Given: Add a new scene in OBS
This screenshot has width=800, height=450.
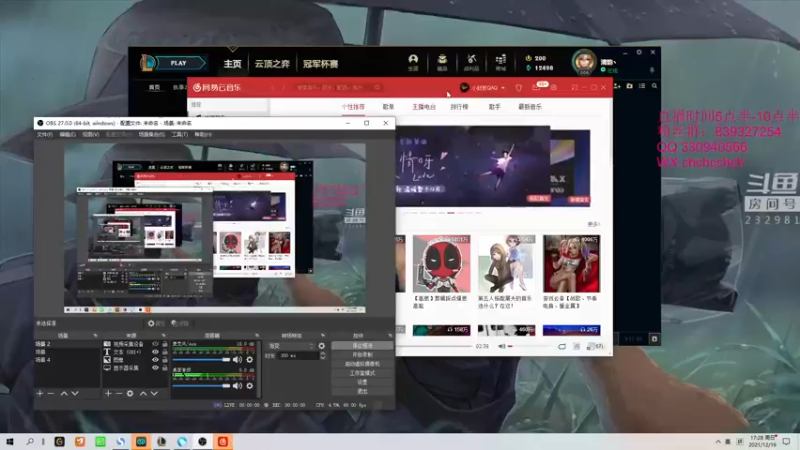Looking at the screenshot, I should 40,393.
